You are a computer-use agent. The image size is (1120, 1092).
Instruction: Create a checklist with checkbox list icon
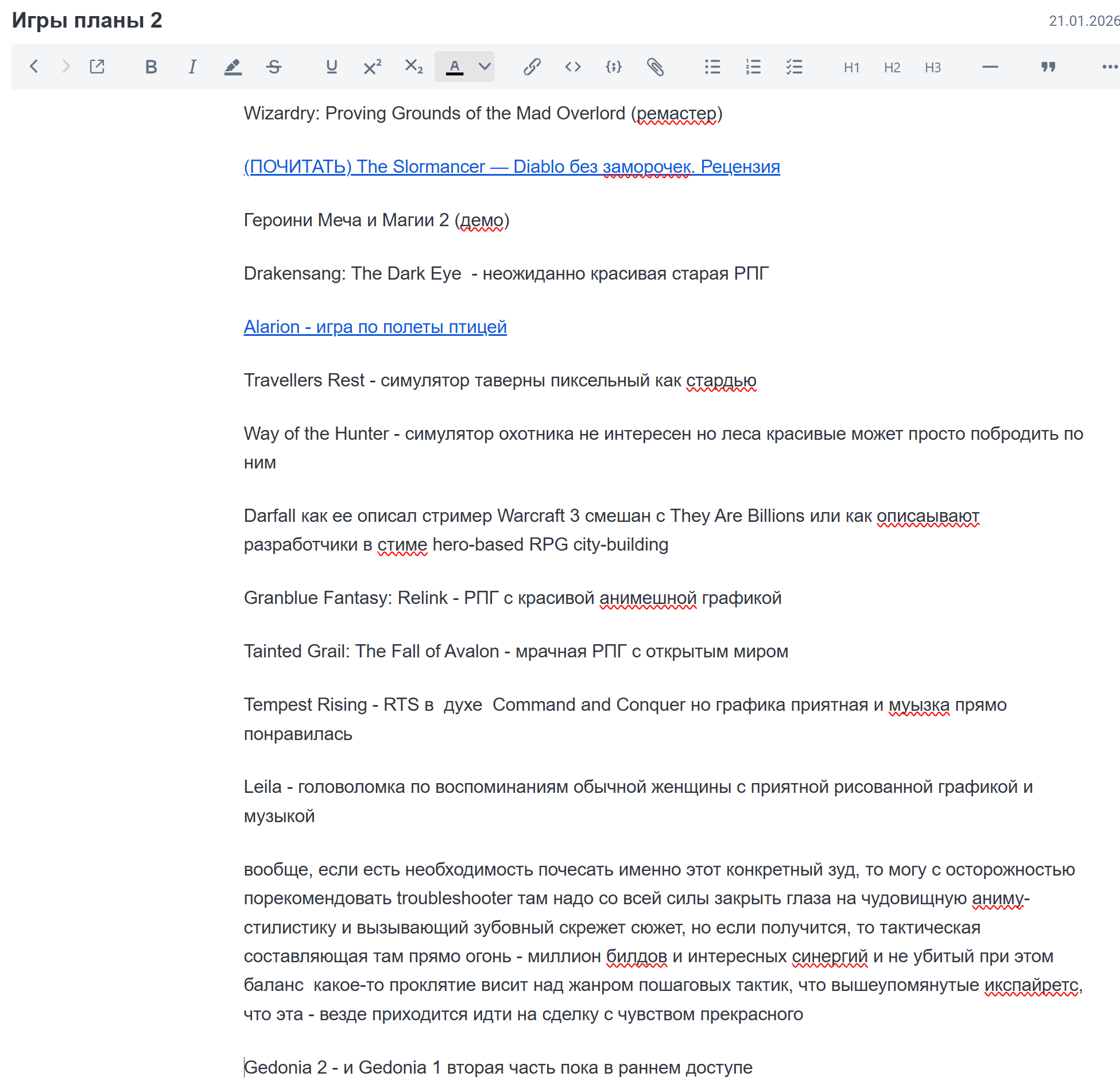click(794, 67)
